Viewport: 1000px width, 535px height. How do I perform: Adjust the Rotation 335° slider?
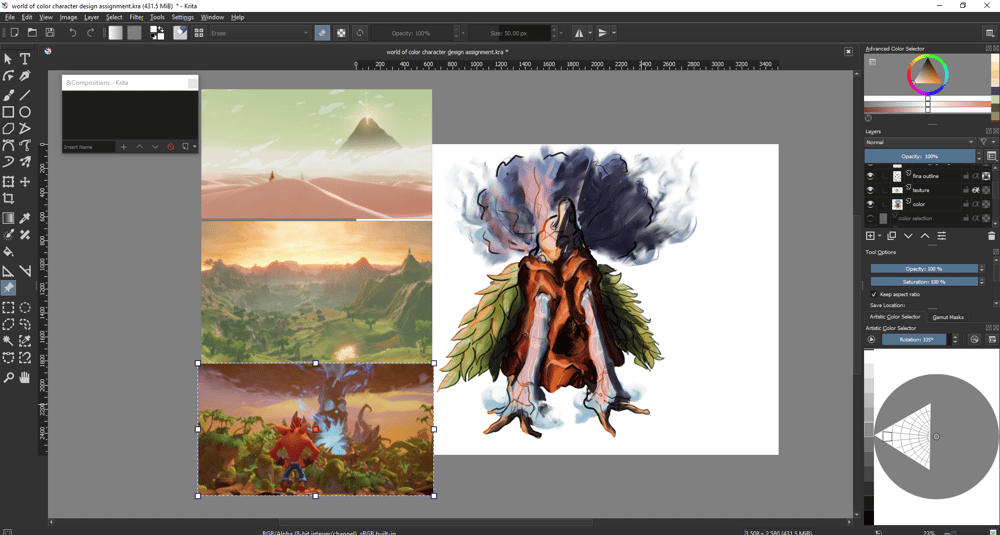pyautogui.click(x=916, y=340)
